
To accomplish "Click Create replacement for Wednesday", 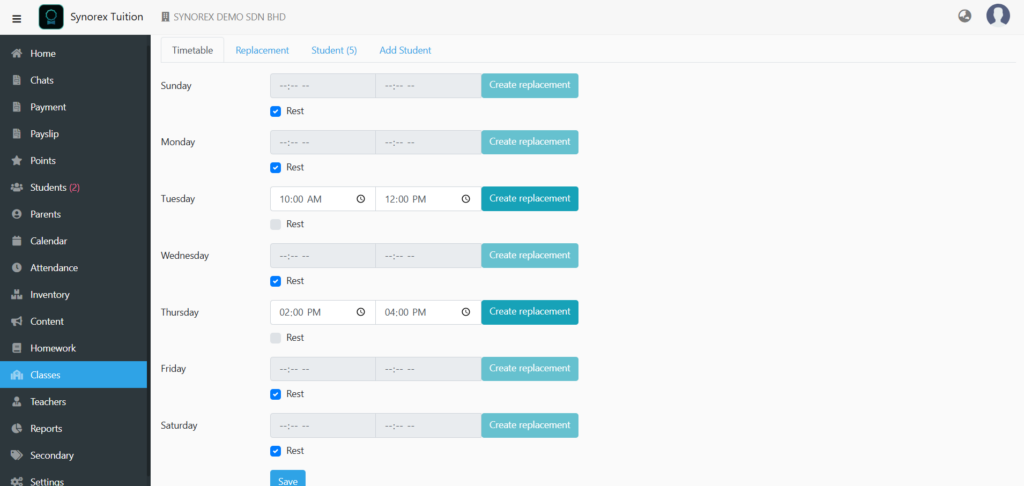I will (x=530, y=255).
